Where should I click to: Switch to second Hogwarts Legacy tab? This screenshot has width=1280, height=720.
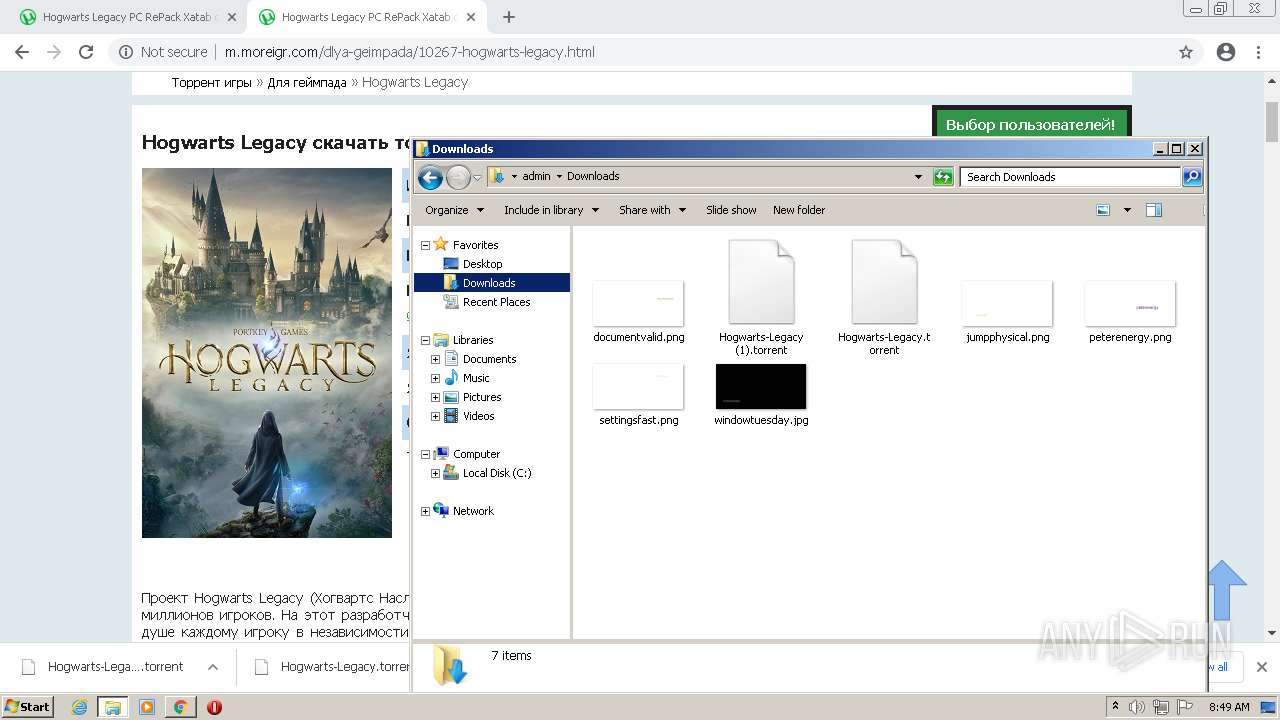tap(366, 17)
